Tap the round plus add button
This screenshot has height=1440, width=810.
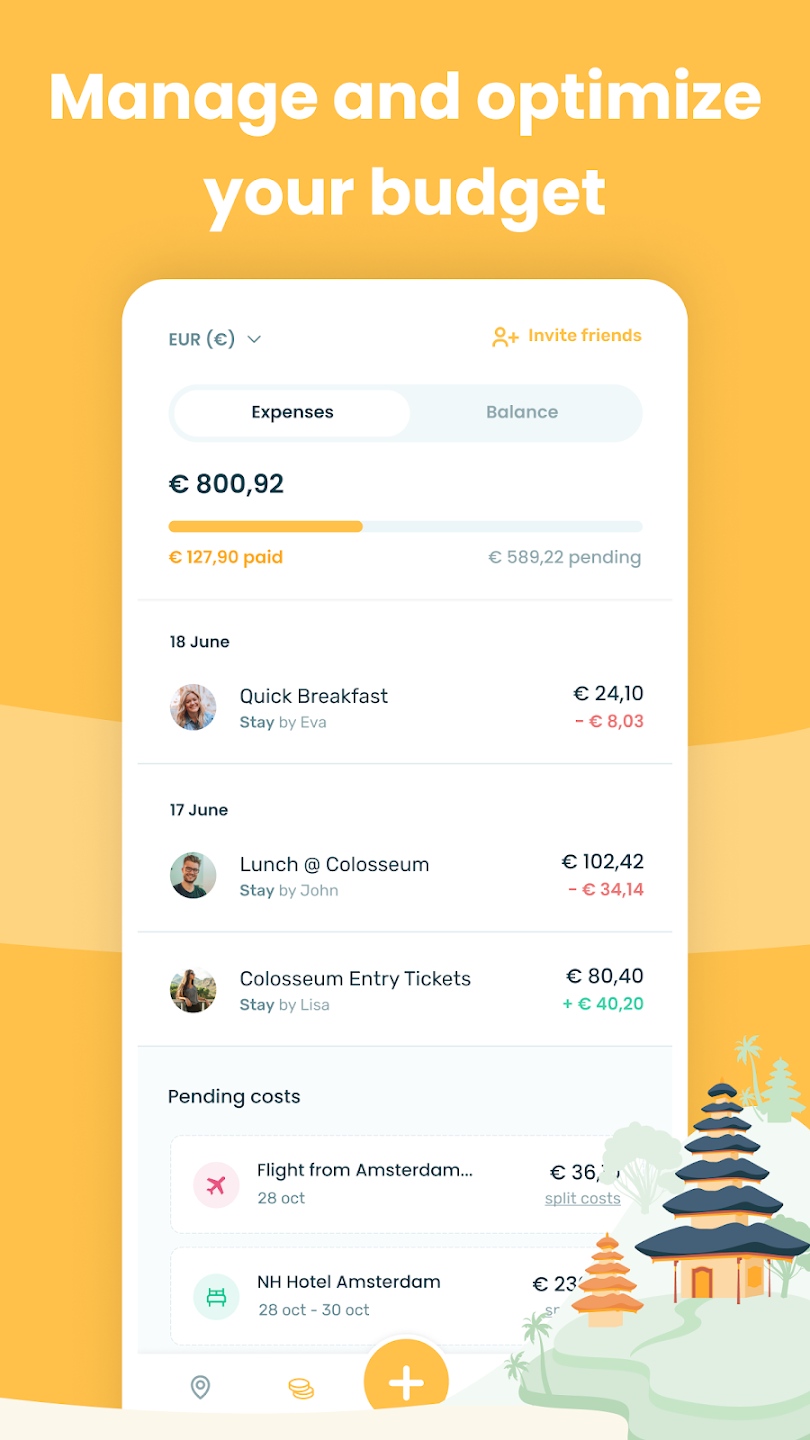pyautogui.click(x=406, y=1382)
